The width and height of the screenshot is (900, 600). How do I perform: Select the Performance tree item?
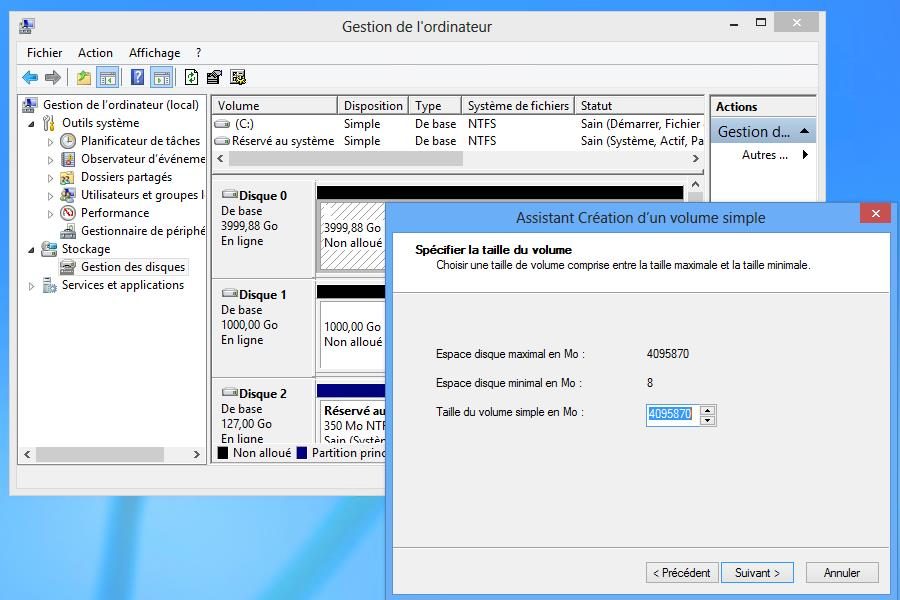pyautogui.click(x=114, y=213)
